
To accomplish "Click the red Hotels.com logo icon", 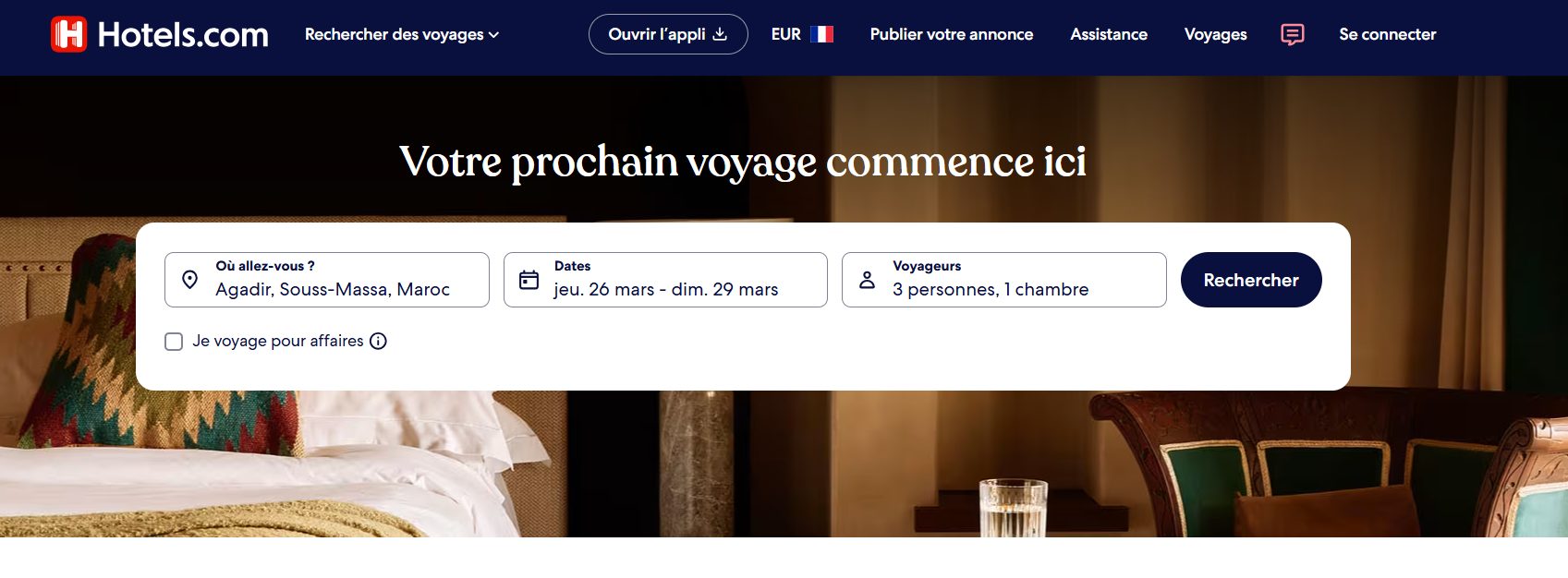I will (x=68, y=34).
